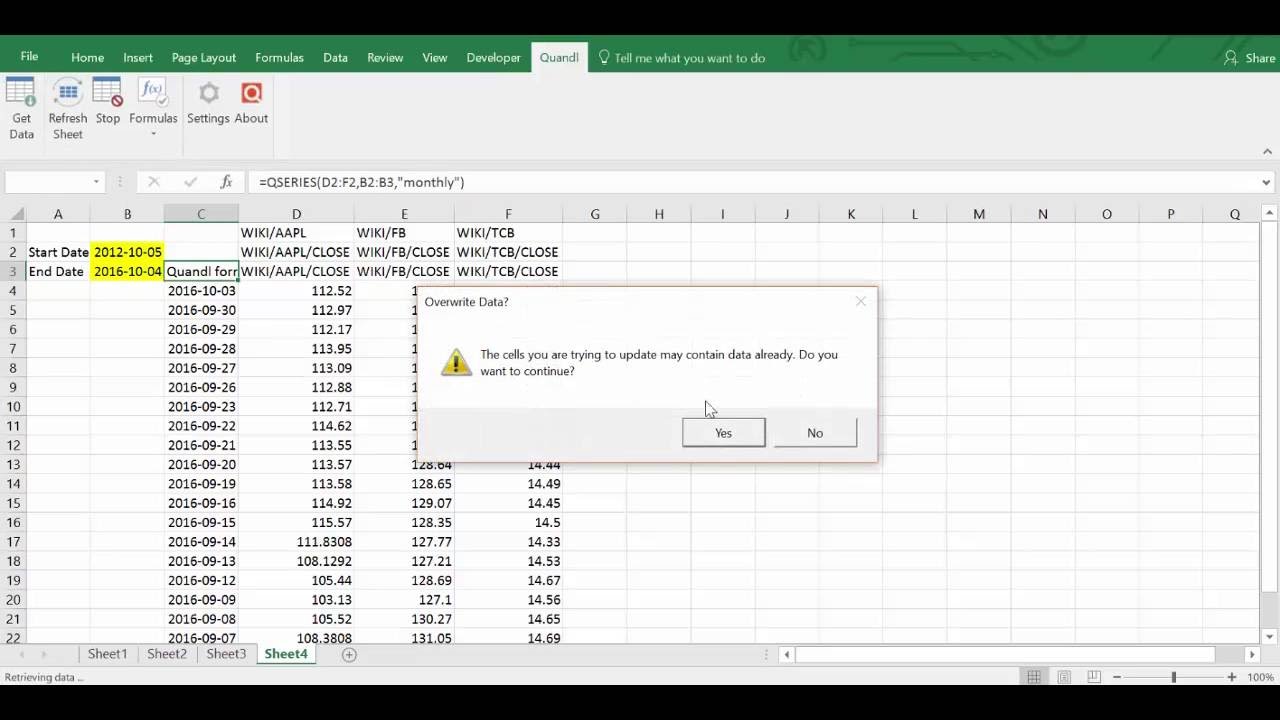Screen dimensions: 1280x720
Task: Open the Quandl Formulas dropdown button
Action: (152, 109)
